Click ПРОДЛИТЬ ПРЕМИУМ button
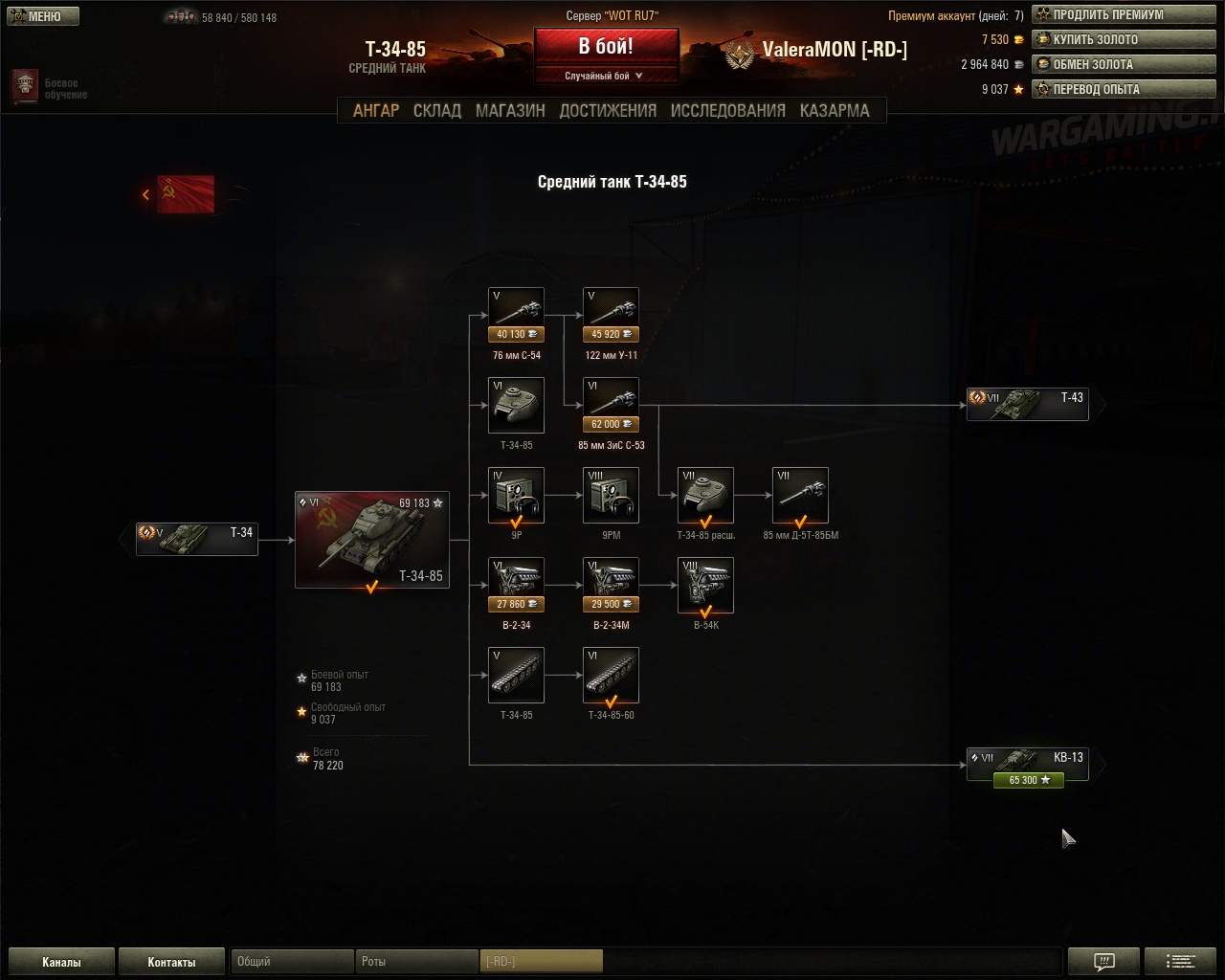The height and width of the screenshot is (980, 1225). pyautogui.click(x=1124, y=14)
